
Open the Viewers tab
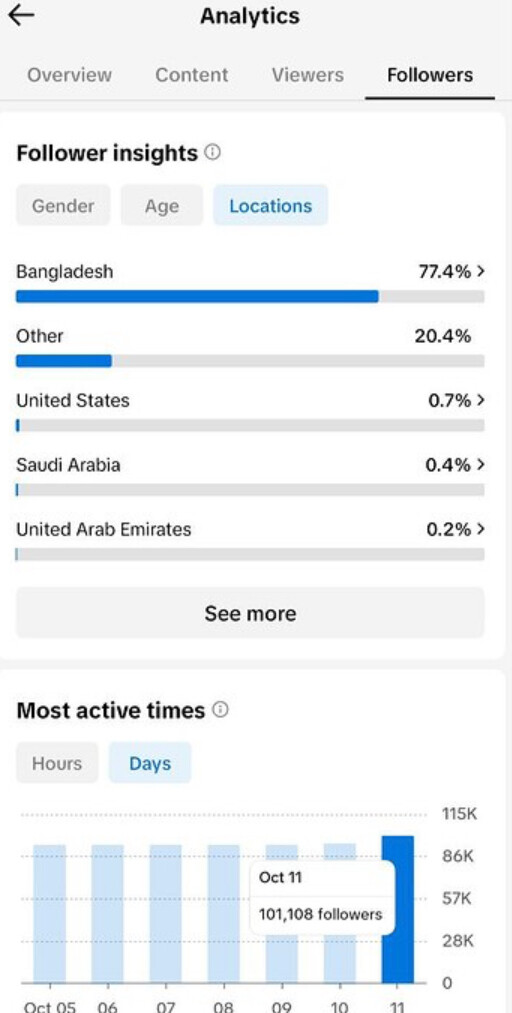[307, 75]
